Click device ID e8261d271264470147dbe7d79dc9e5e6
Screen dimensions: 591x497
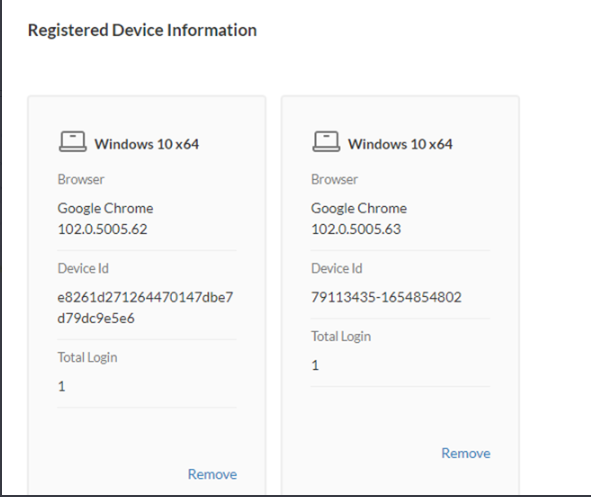pyautogui.click(x=145, y=307)
